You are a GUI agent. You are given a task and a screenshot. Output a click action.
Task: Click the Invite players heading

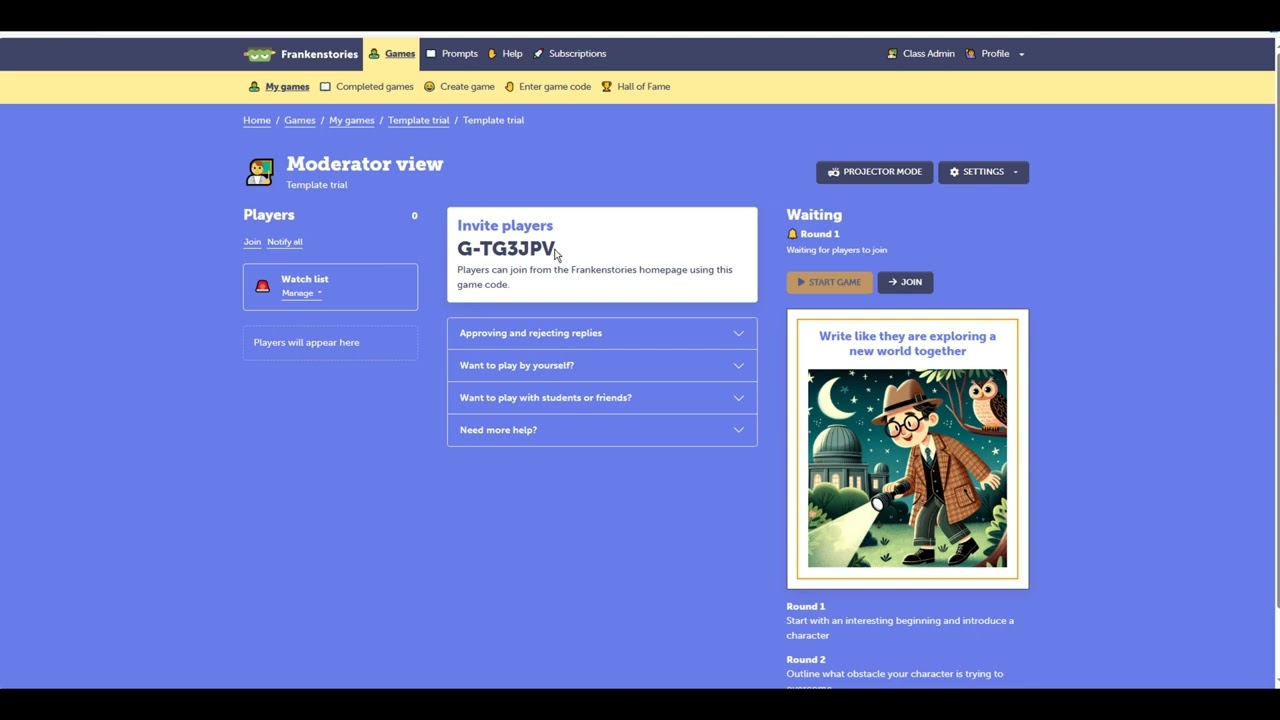[x=505, y=226]
